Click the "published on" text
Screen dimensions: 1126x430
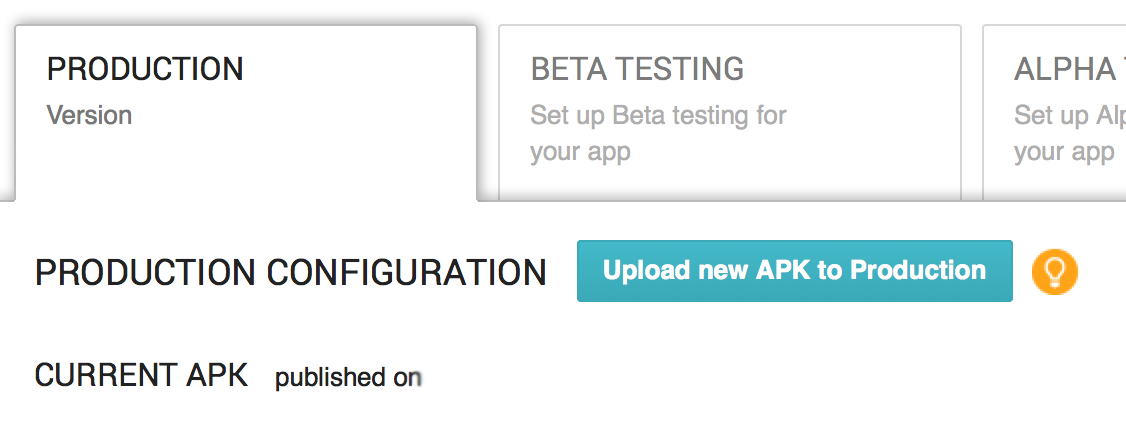344,378
